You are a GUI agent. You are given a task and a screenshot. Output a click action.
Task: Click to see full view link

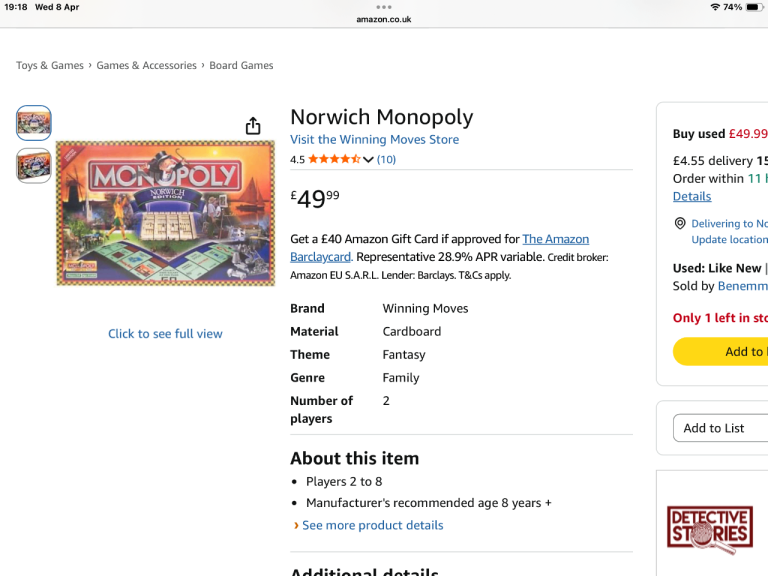(x=165, y=334)
